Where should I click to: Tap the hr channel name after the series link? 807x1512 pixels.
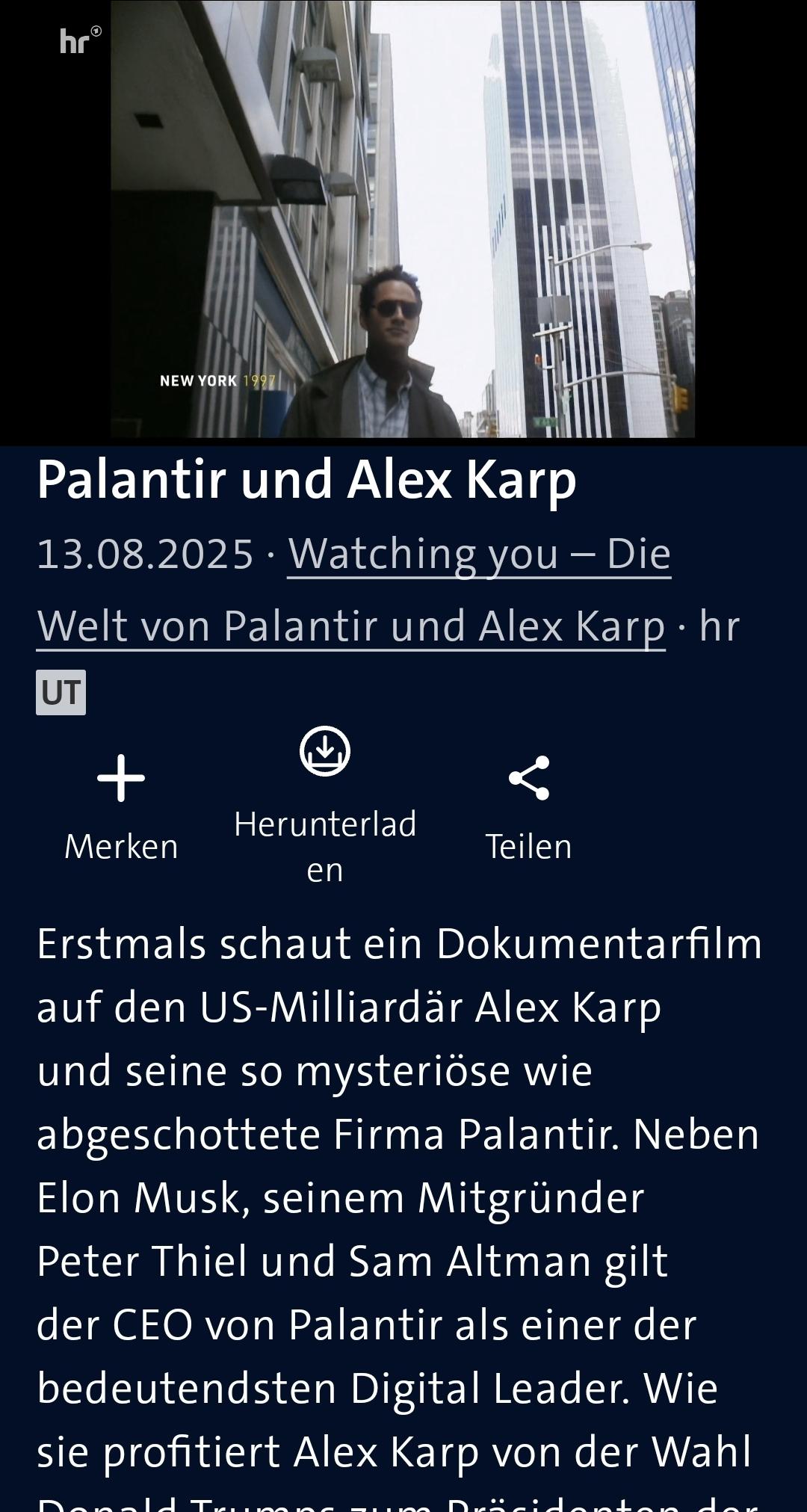[719, 626]
